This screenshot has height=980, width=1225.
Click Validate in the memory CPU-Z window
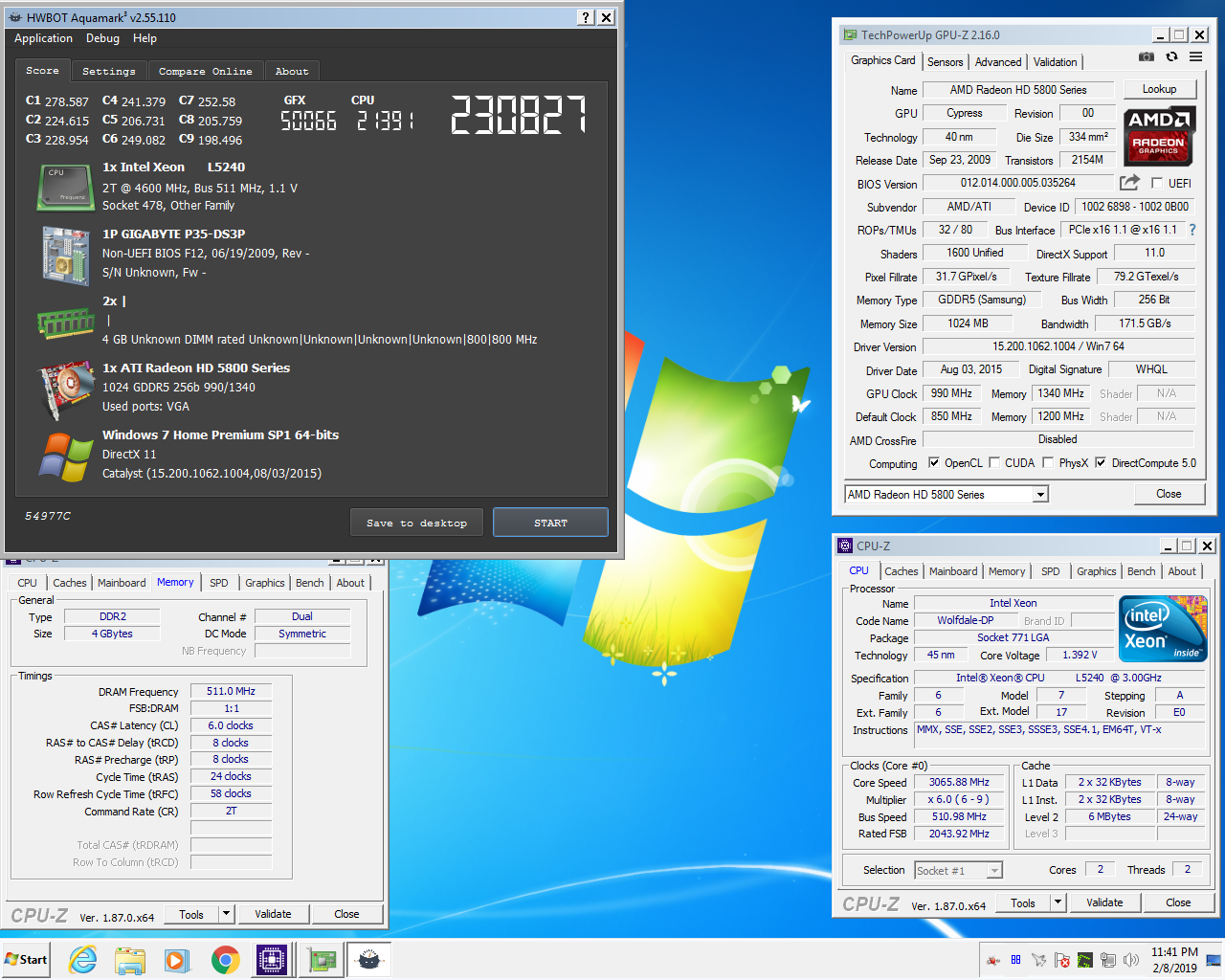click(273, 914)
